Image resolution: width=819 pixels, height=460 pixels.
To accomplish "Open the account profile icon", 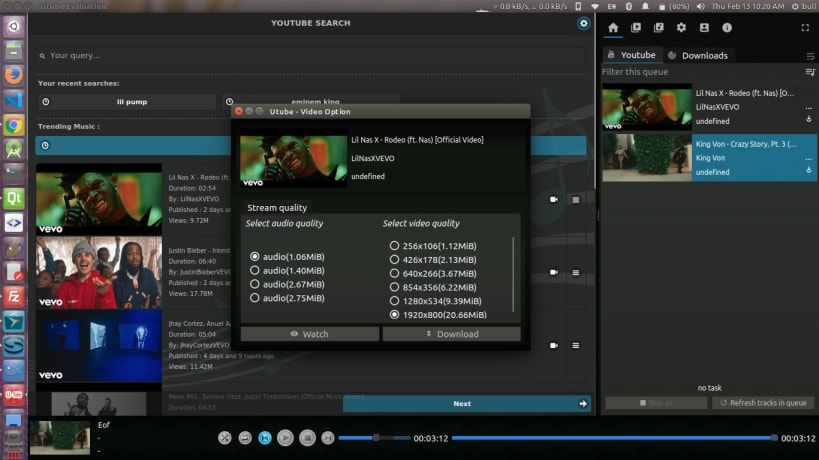I will [704, 28].
